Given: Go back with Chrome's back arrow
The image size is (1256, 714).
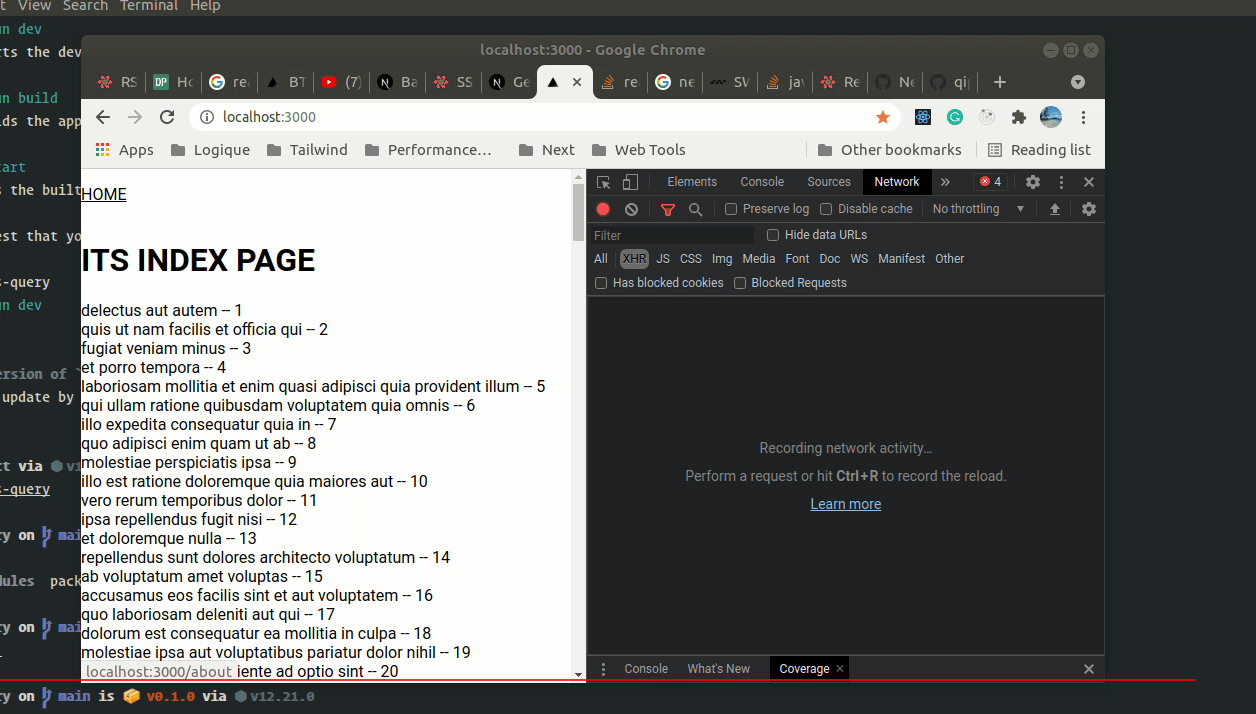Looking at the screenshot, I should click(103, 117).
